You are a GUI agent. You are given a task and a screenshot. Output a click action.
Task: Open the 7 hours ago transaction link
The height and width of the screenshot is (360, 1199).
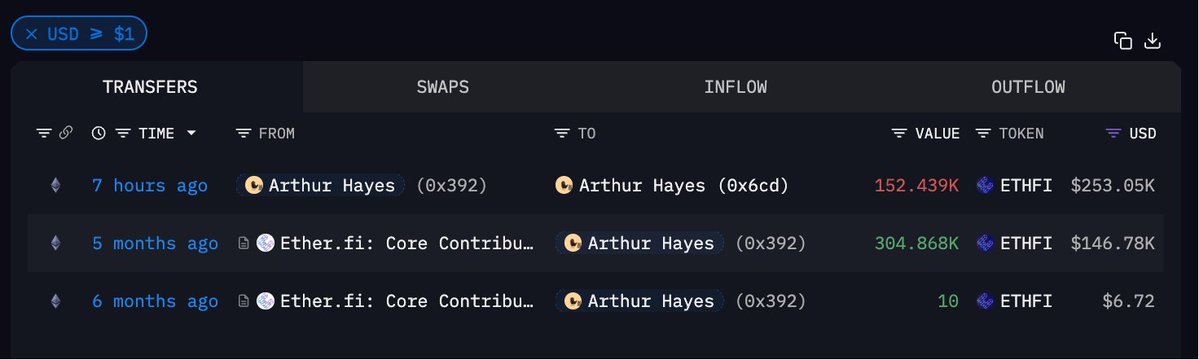click(150, 185)
